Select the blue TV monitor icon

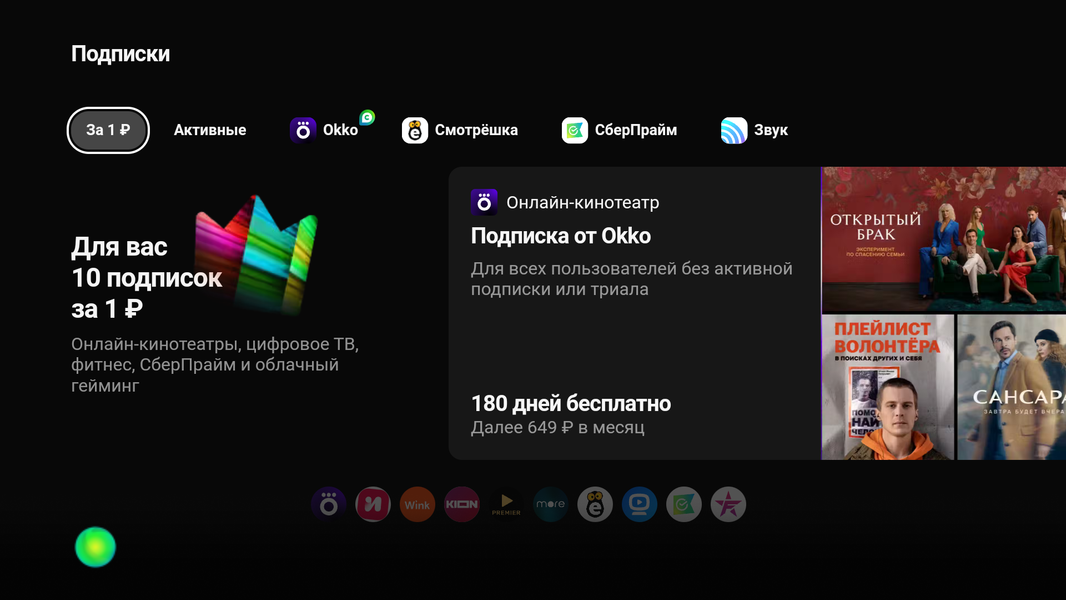coord(639,504)
